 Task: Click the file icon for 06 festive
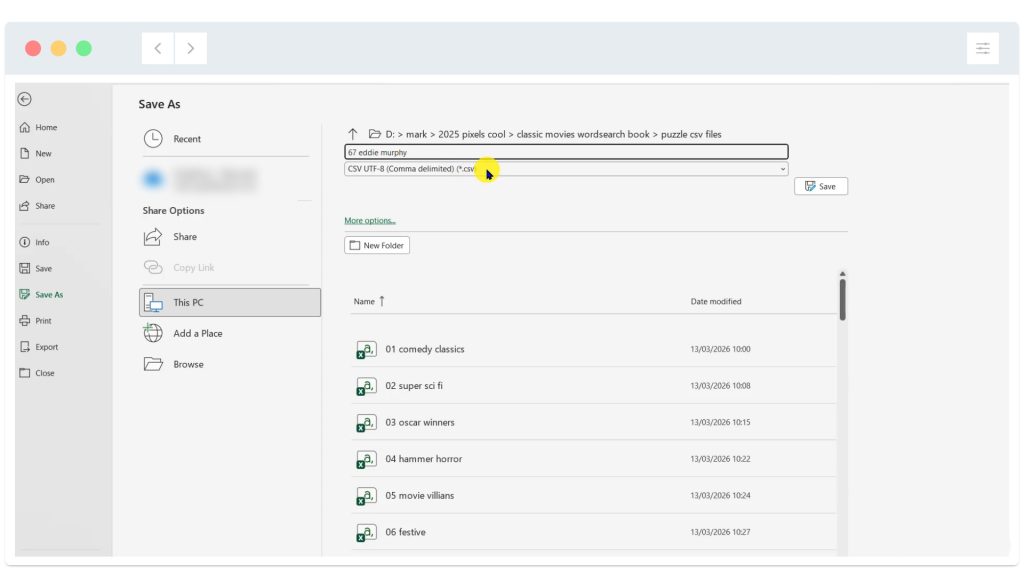(366, 532)
